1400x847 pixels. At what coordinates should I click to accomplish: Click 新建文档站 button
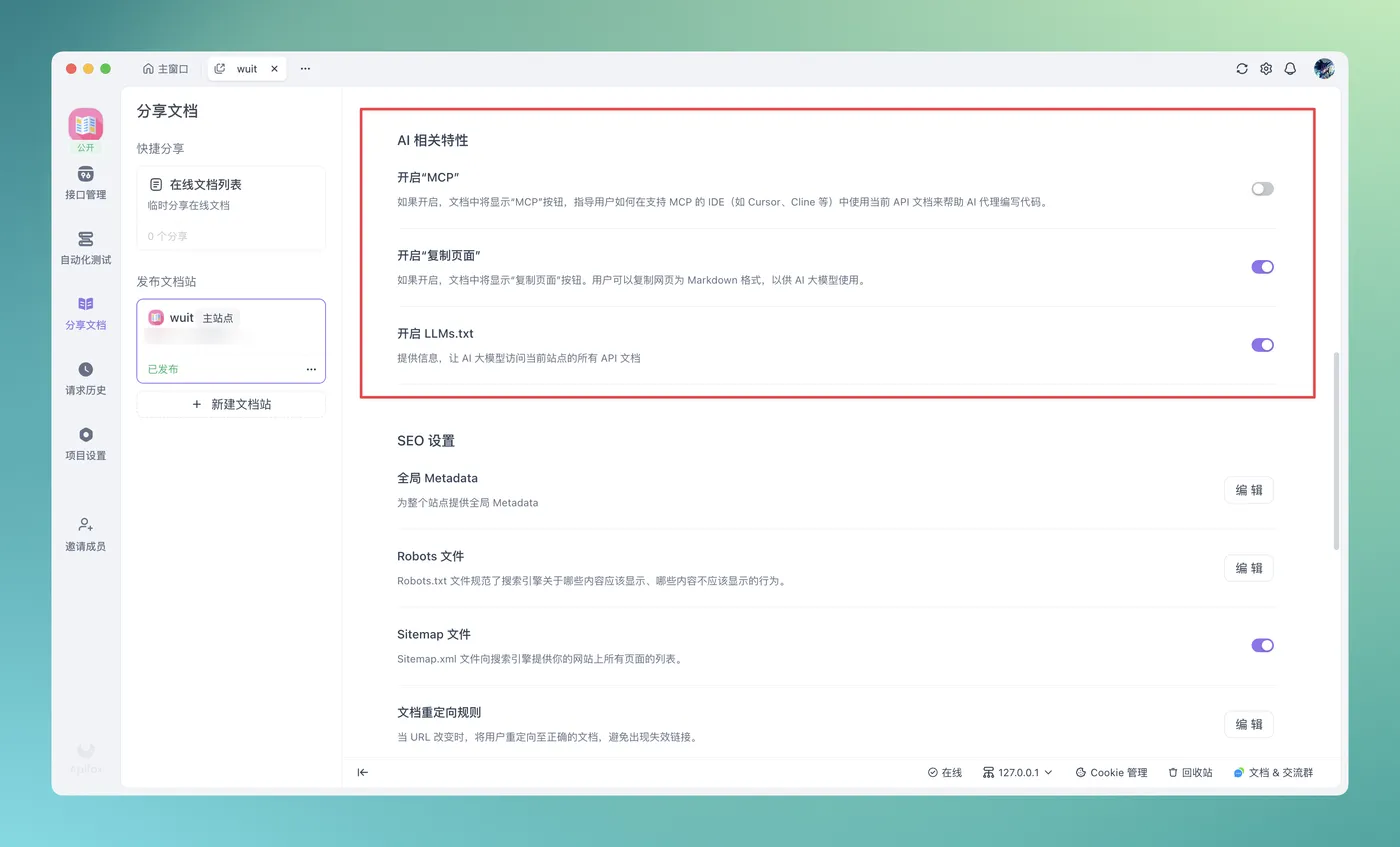pos(231,404)
